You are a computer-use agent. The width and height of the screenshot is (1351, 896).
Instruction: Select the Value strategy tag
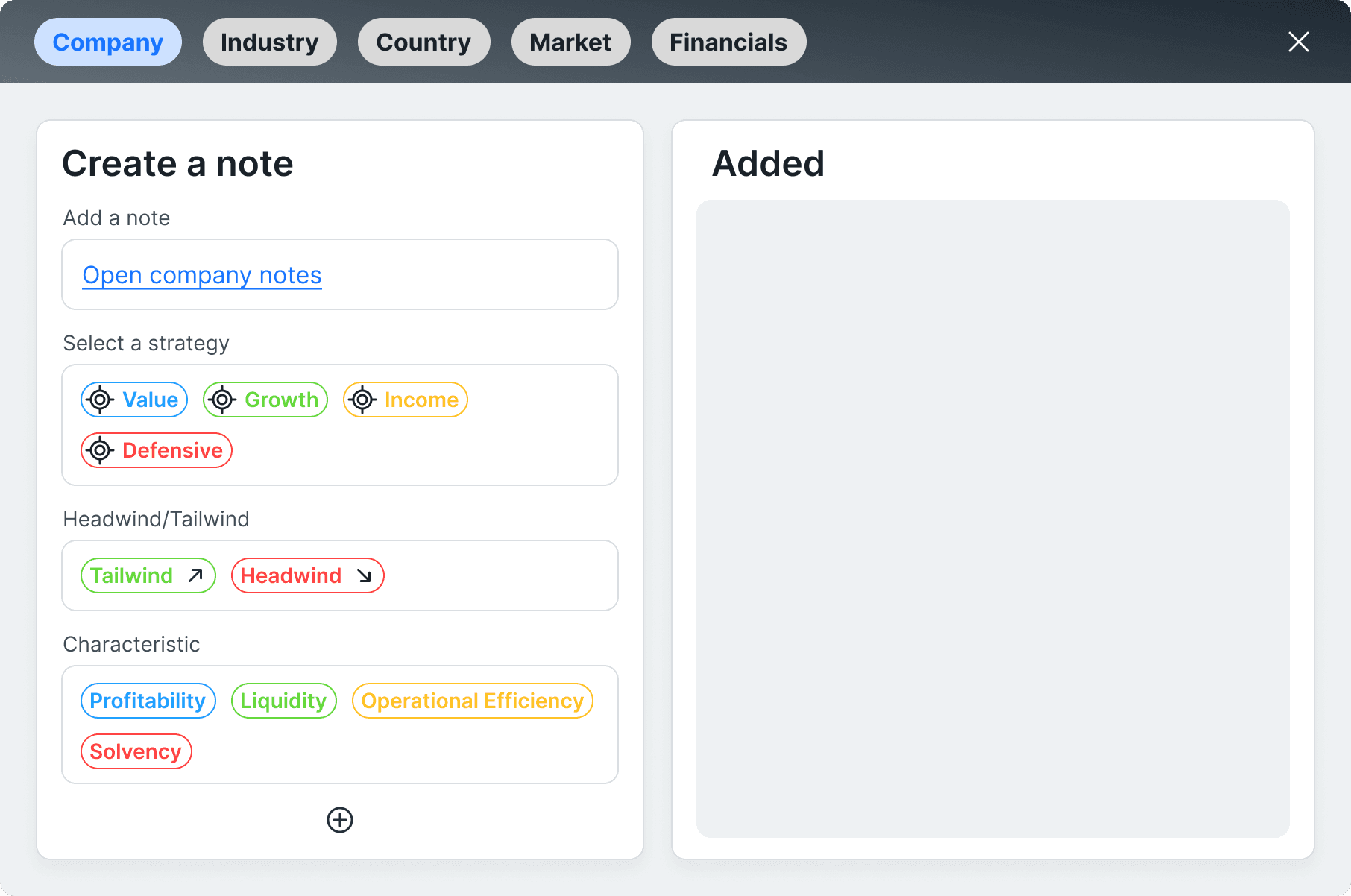(134, 400)
